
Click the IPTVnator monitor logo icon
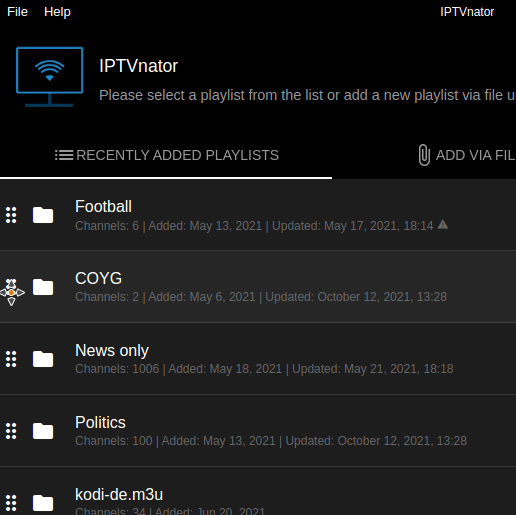coord(49,77)
